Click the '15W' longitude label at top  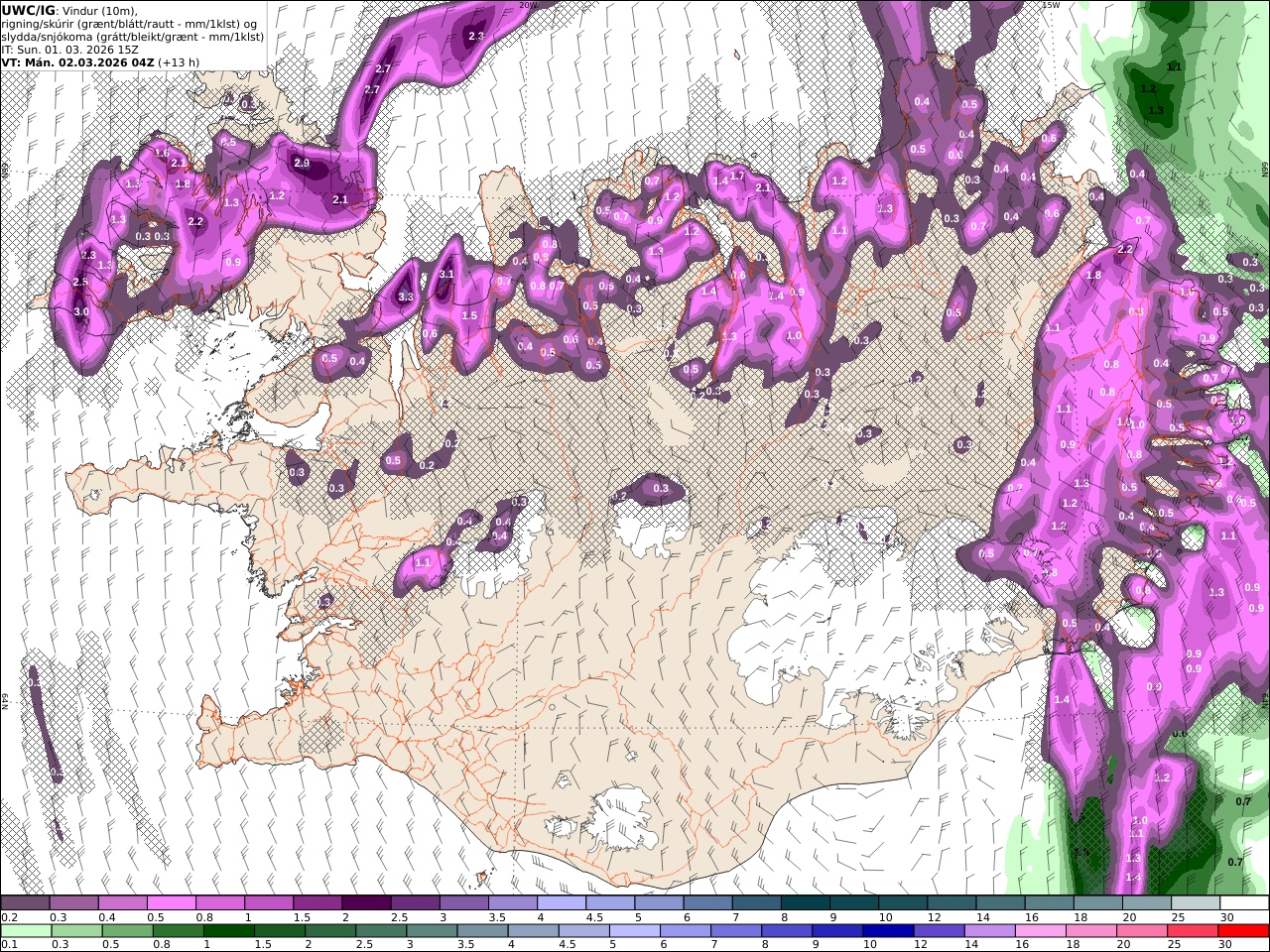(x=1051, y=5)
